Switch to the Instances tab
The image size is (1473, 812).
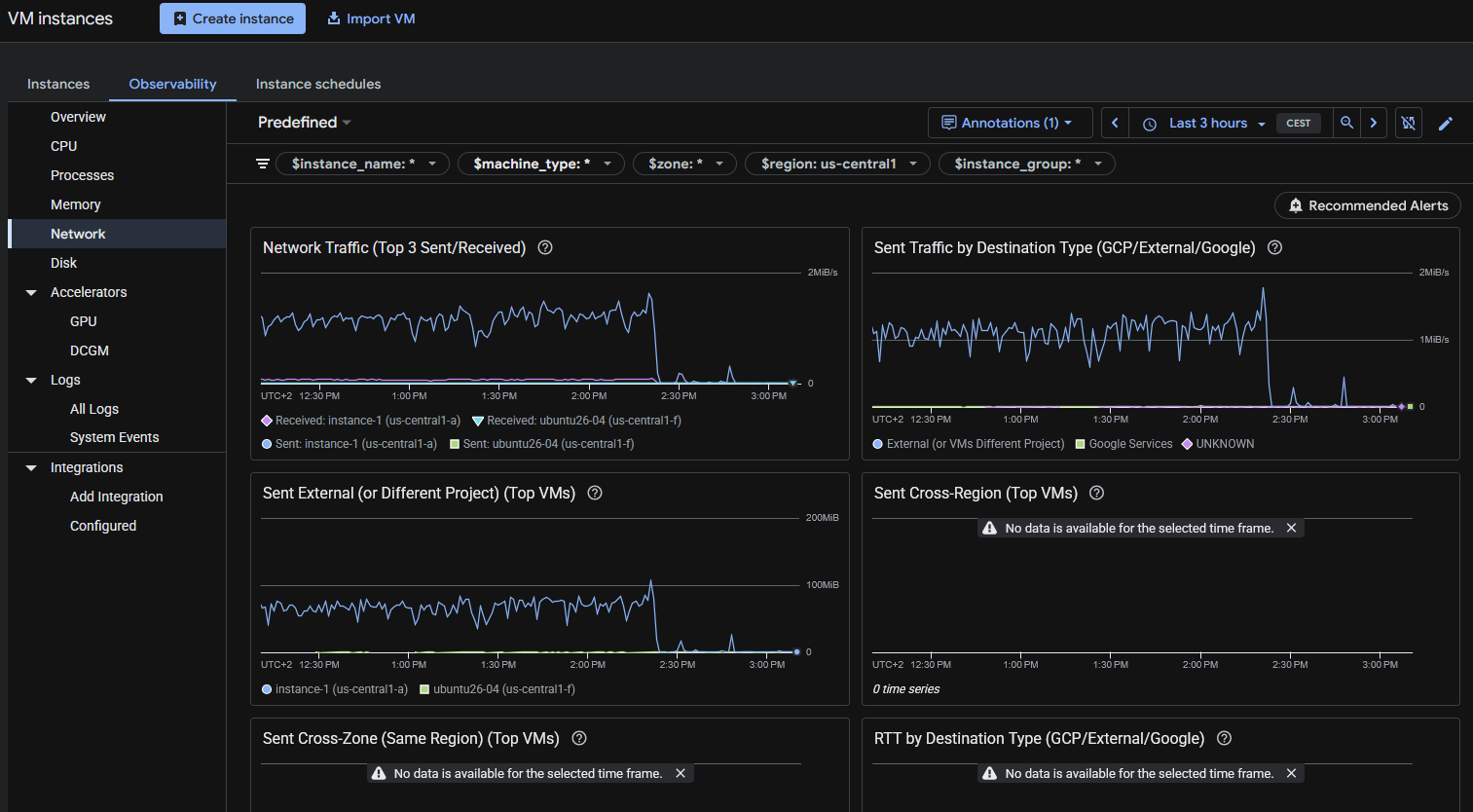[58, 84]
